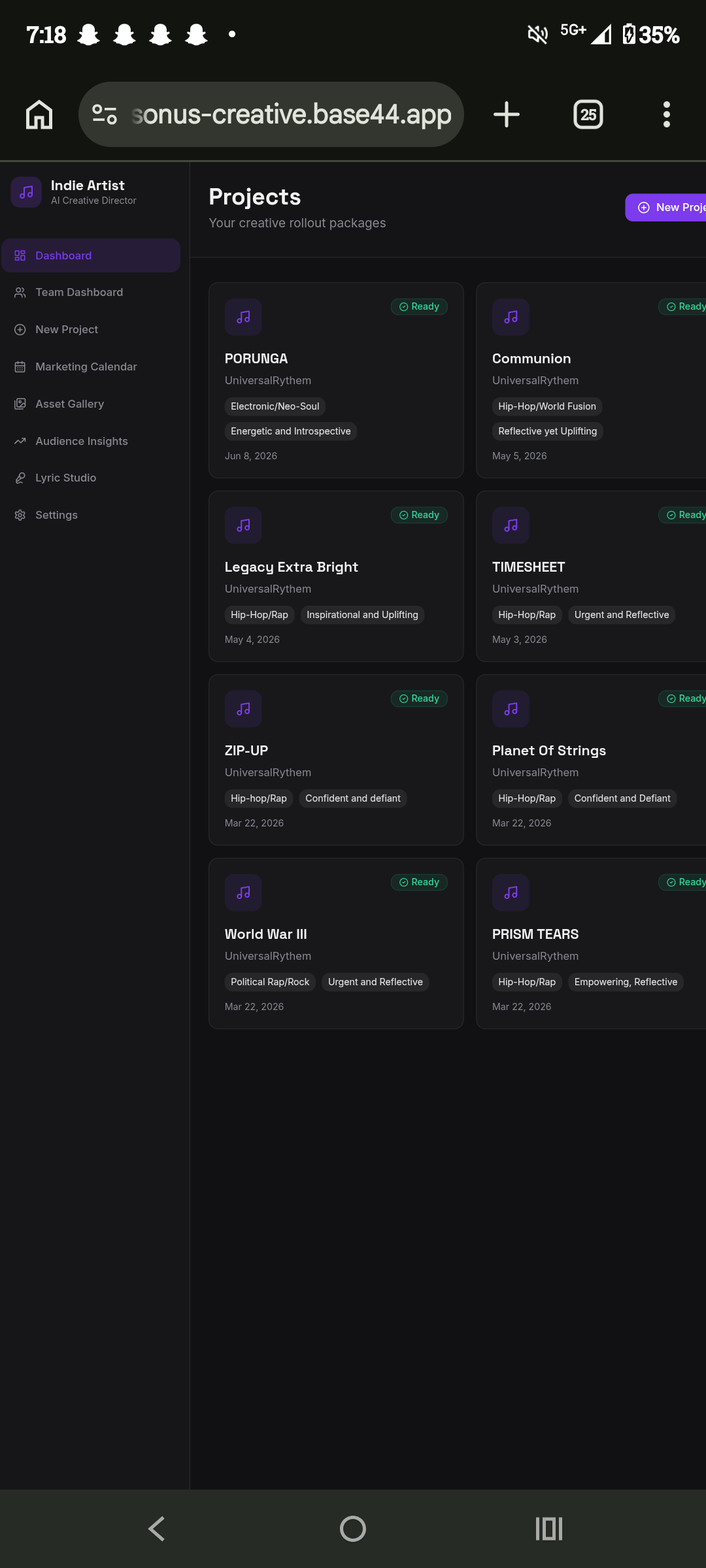The height and width of the screenshot is (1568, 706).
Task: Click the Energetic and Introspective mood tag
Action: pos(291,431)
